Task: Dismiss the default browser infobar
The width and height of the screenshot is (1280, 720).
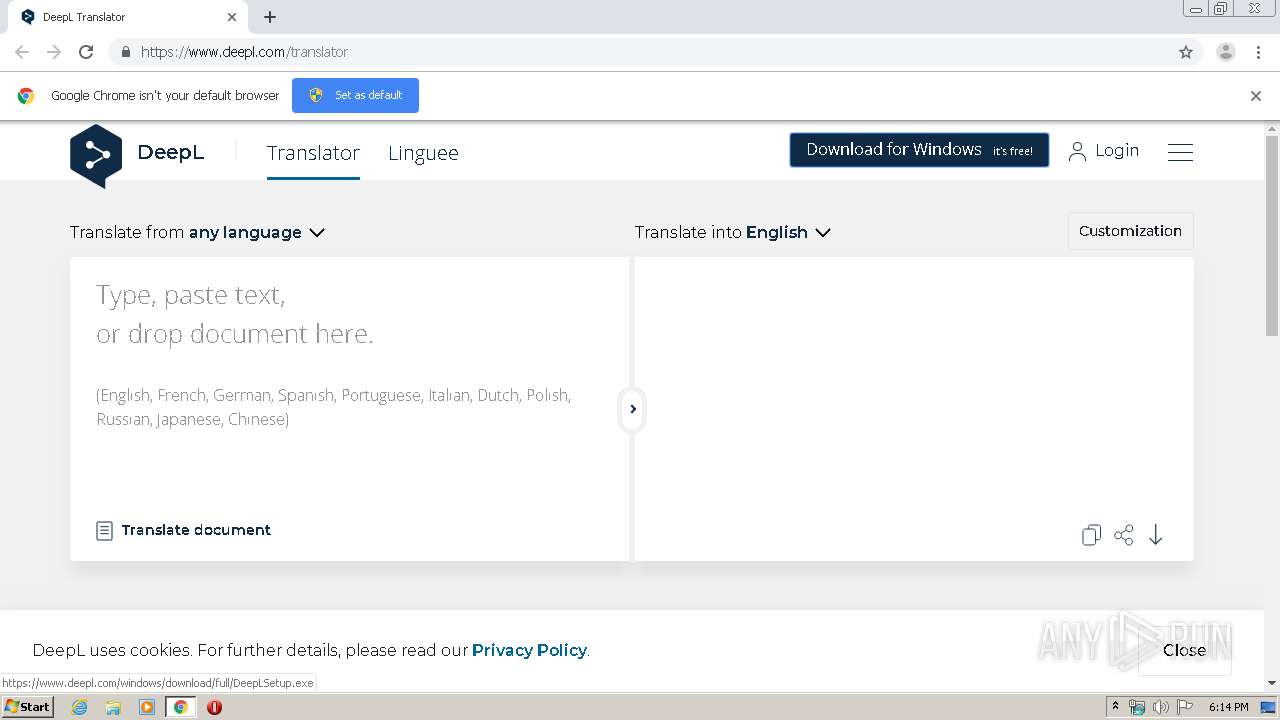Action: [x=1256, y=96]
